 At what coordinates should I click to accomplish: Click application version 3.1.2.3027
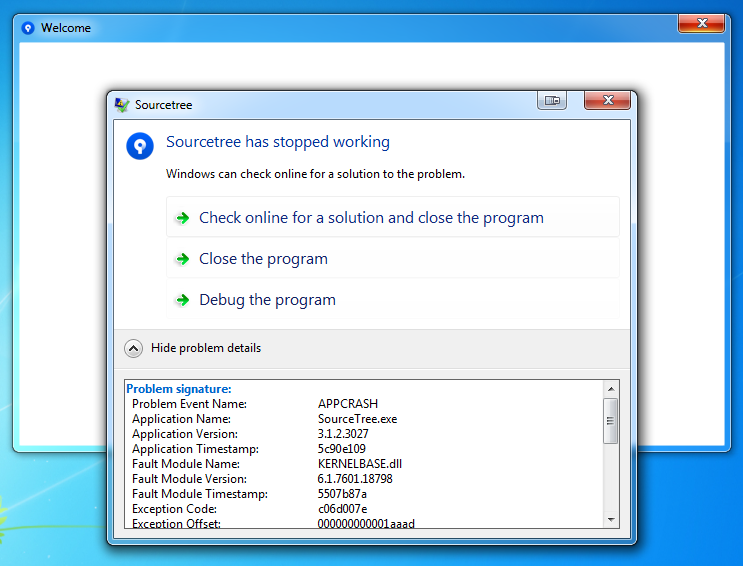pyautogui.click(x=343, y=434)
